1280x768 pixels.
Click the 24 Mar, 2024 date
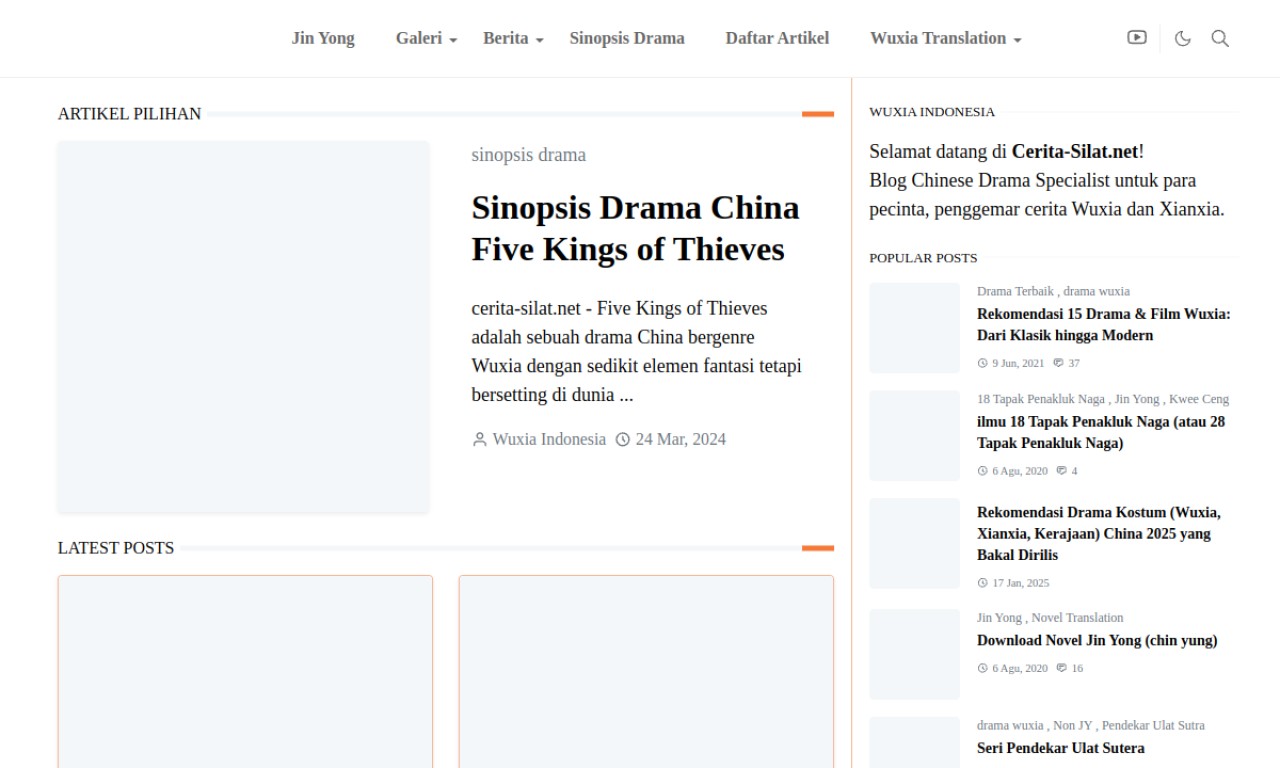pos(681,439)
